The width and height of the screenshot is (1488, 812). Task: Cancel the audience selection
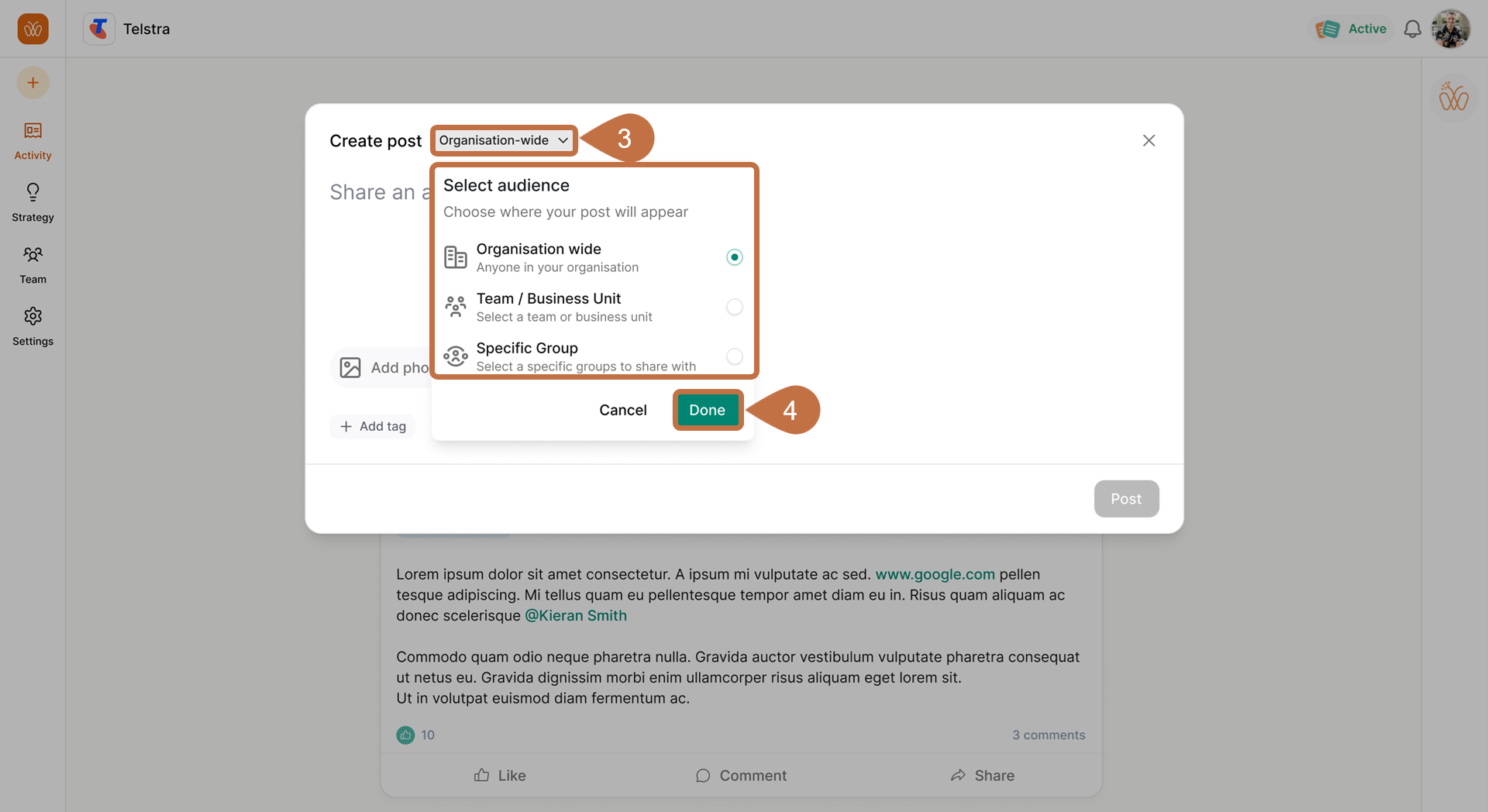[622, 410]
